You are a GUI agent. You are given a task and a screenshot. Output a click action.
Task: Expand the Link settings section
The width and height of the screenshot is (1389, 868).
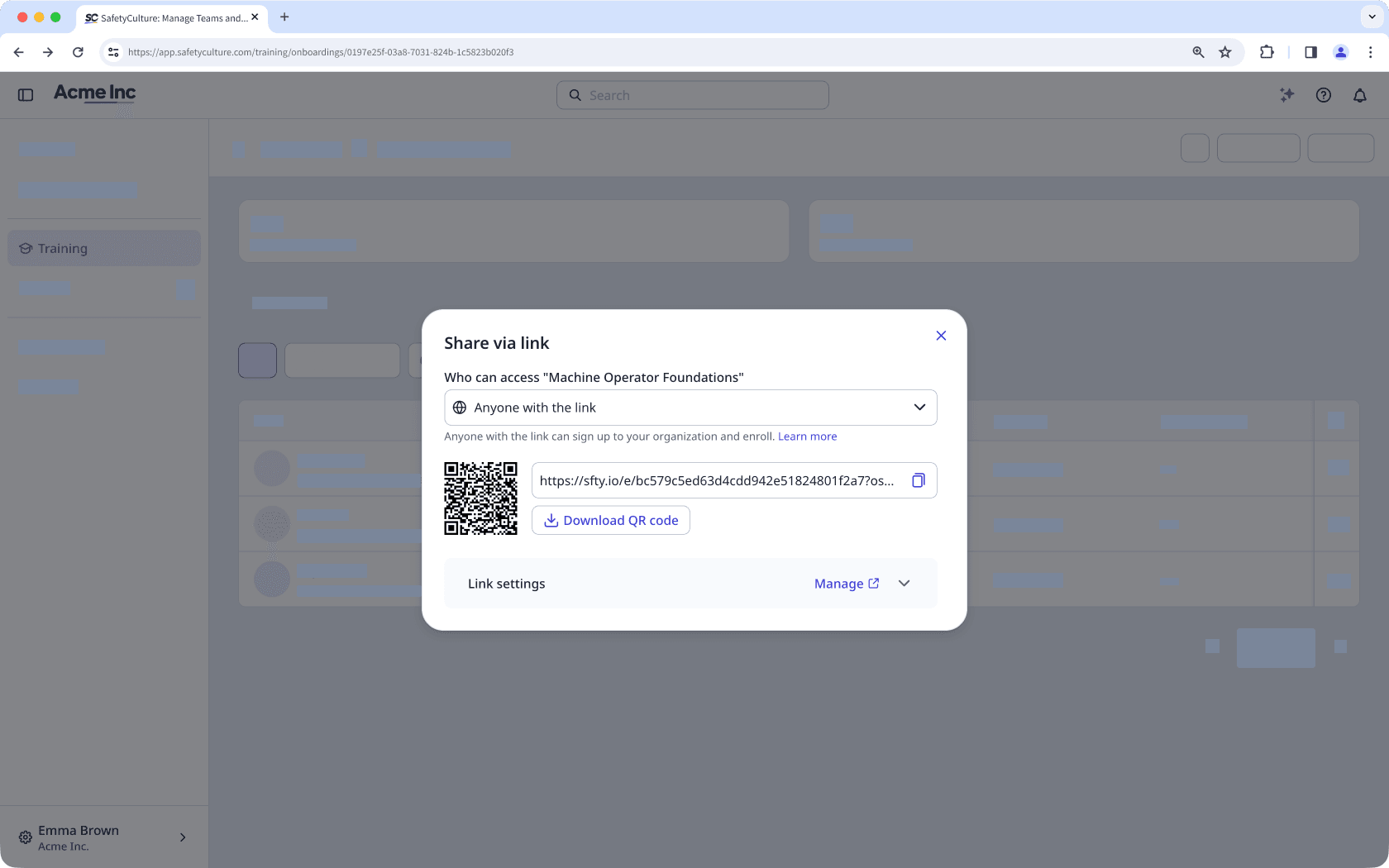pyautogui.click(x=904, y=583)
